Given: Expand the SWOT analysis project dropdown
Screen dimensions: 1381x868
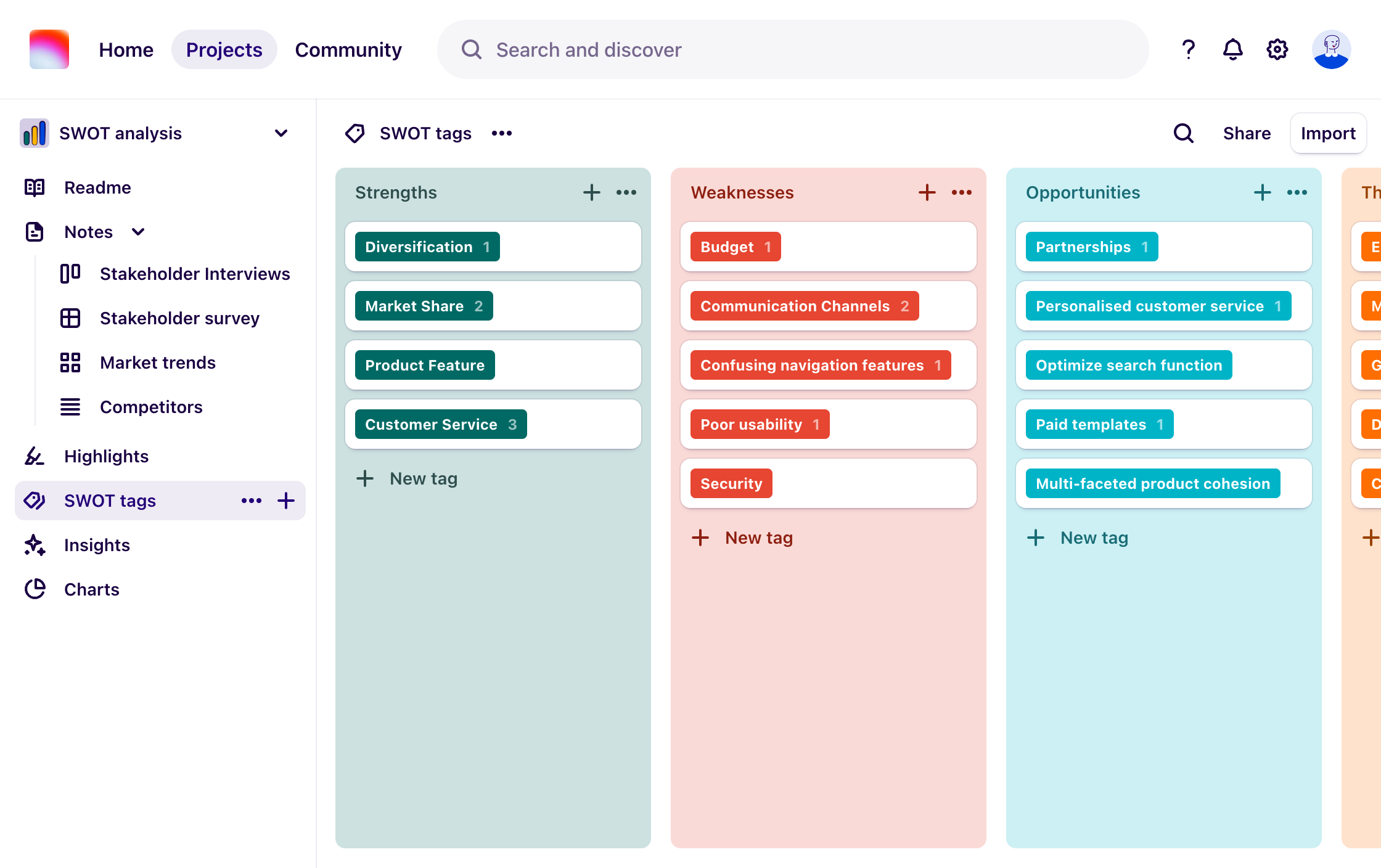Looking at the screenshot, I should 281,133.
